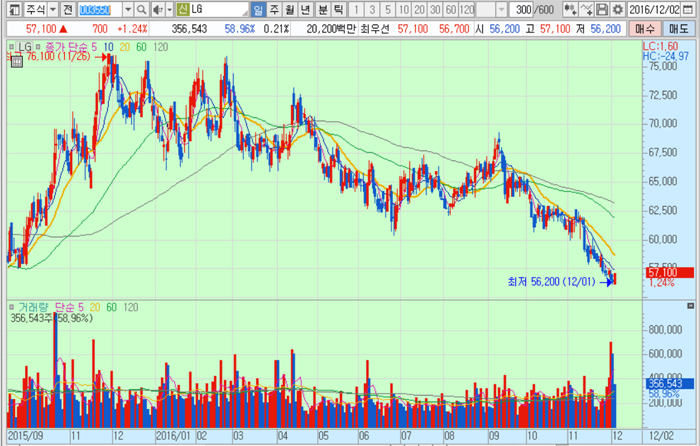Viewport: 700px width, 446px height.
Task: Switch chart to monthly (월) period
Action: (288, 9)
